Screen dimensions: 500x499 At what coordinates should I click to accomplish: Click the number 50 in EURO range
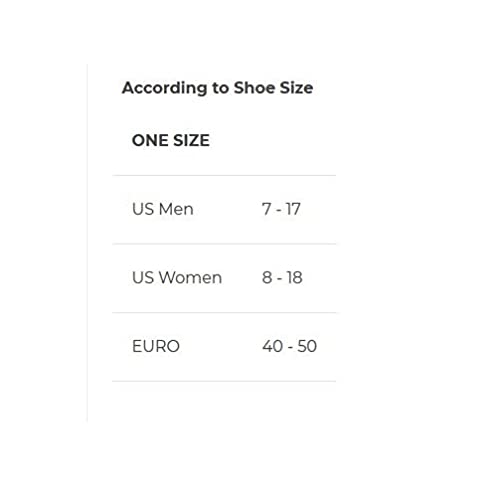pyautogui.click(x=307, y=346)
